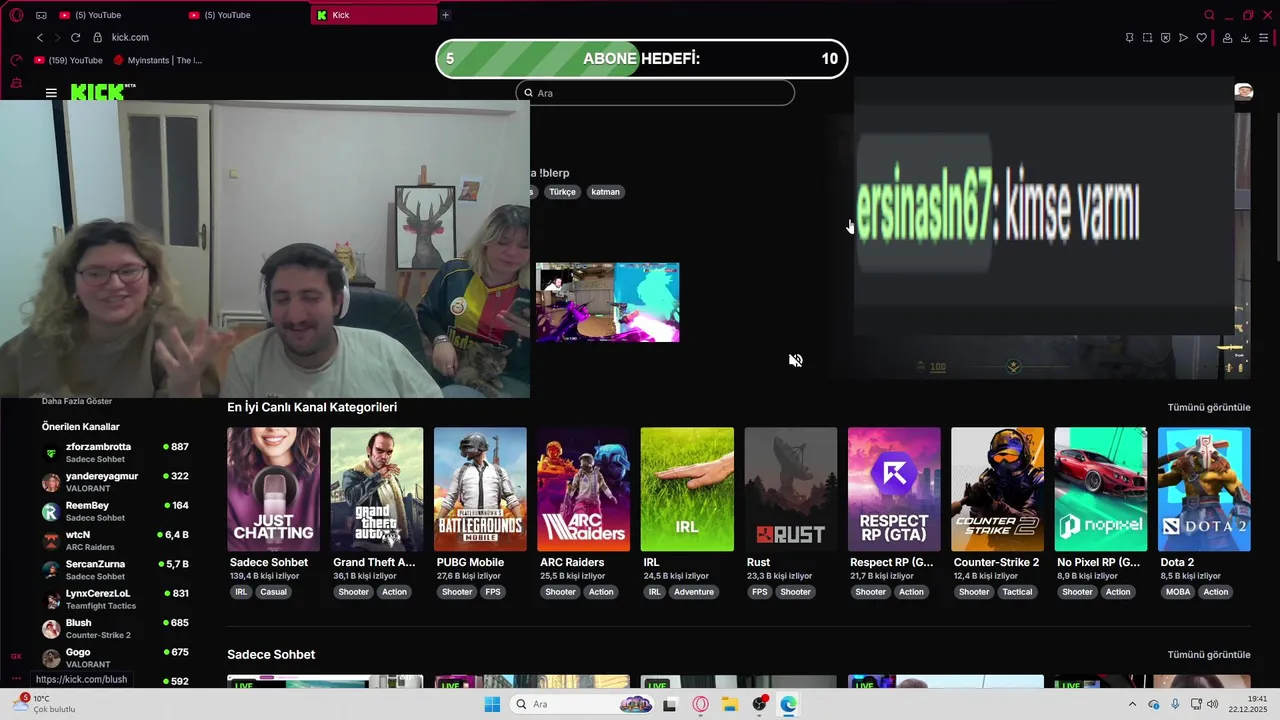Image resolution: width=1280 pixels, height=720 pixels.
Task: Open OBS Studio from the taskbar
Action: coord(759,704)
